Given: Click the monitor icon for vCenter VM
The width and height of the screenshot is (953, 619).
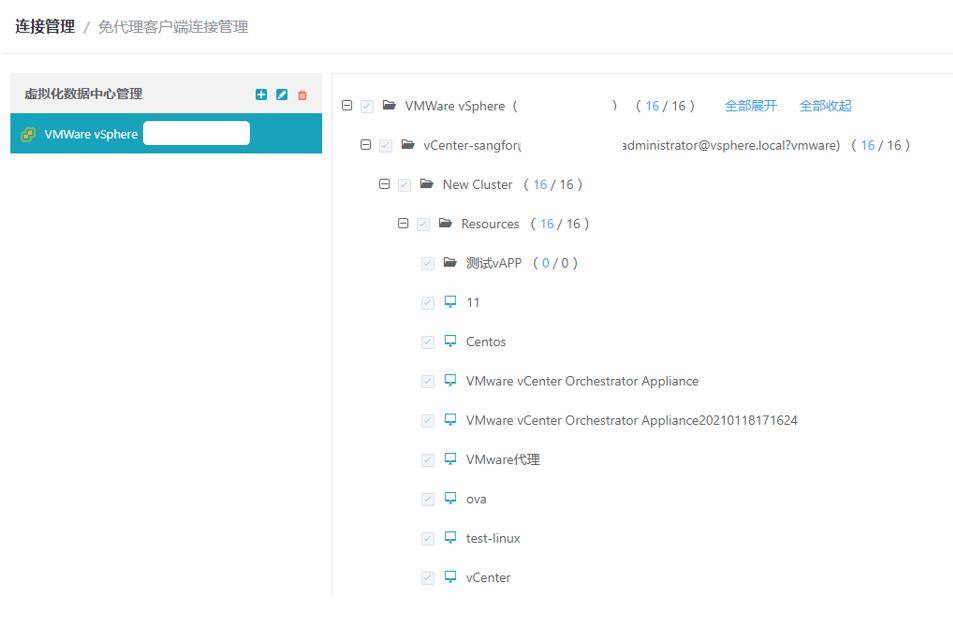Looking at the screenshot, I should coord(450,577).
